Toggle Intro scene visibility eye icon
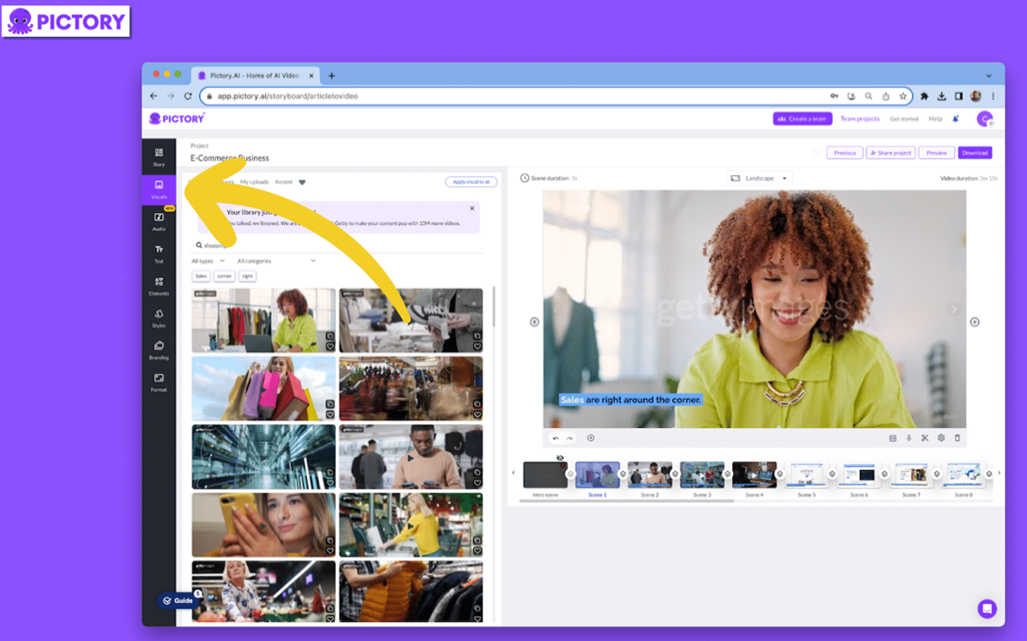 click(560, 458)
